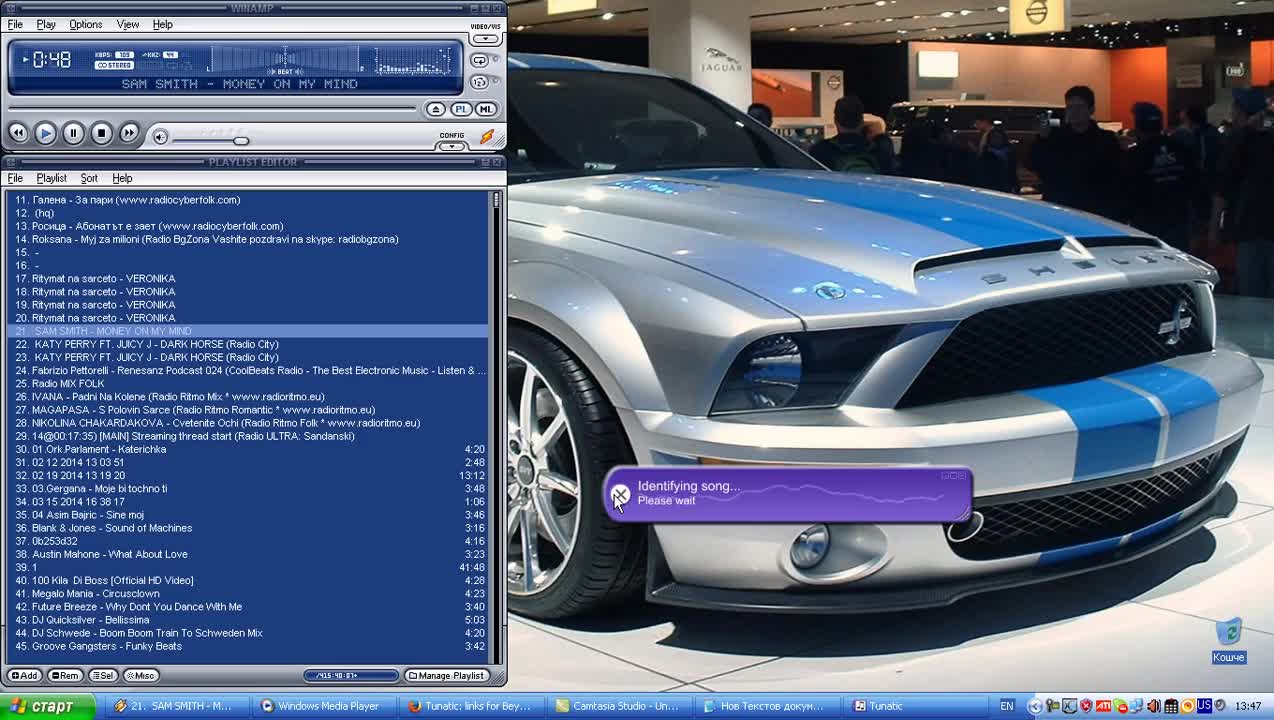Stop the current Winamp track
This screenshot has height=720, width=1274.
click(x=101, y=133)
